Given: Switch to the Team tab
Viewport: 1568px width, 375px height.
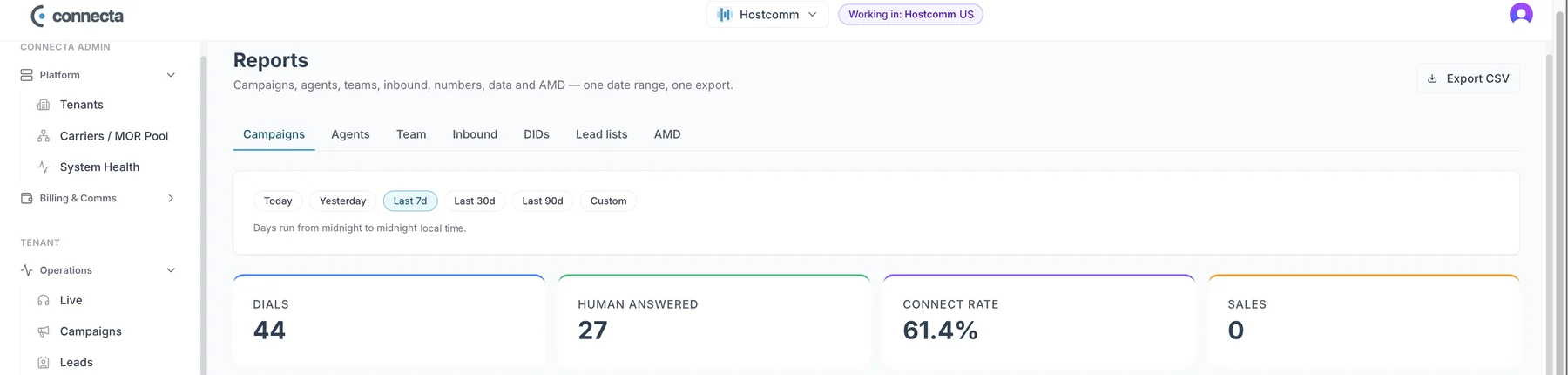Looking at the screenshot, I should pos(411,134).
